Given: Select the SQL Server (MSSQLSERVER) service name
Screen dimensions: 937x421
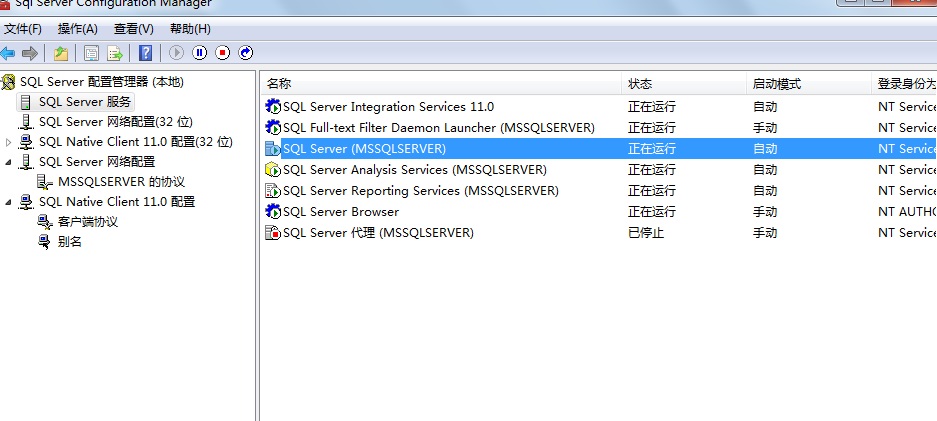Looking at the screenshot, I should click(364, 149).
